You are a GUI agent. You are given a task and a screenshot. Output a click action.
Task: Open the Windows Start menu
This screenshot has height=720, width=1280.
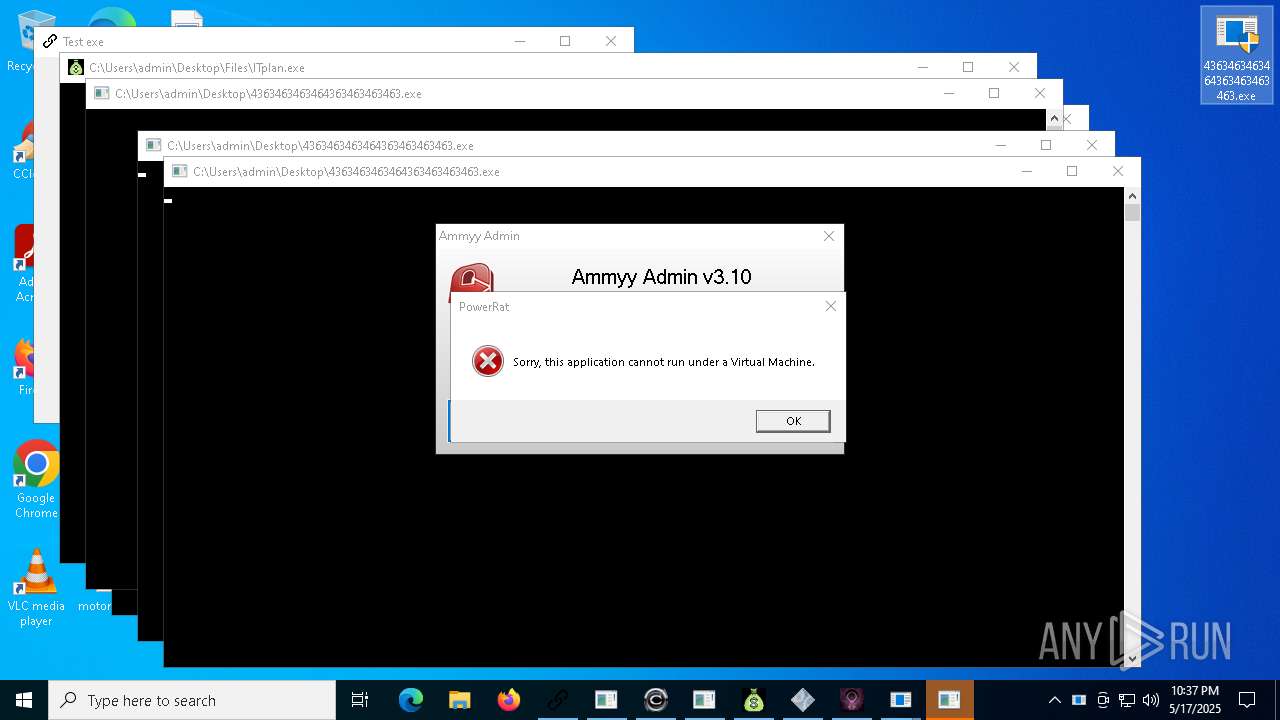[24, 700]
